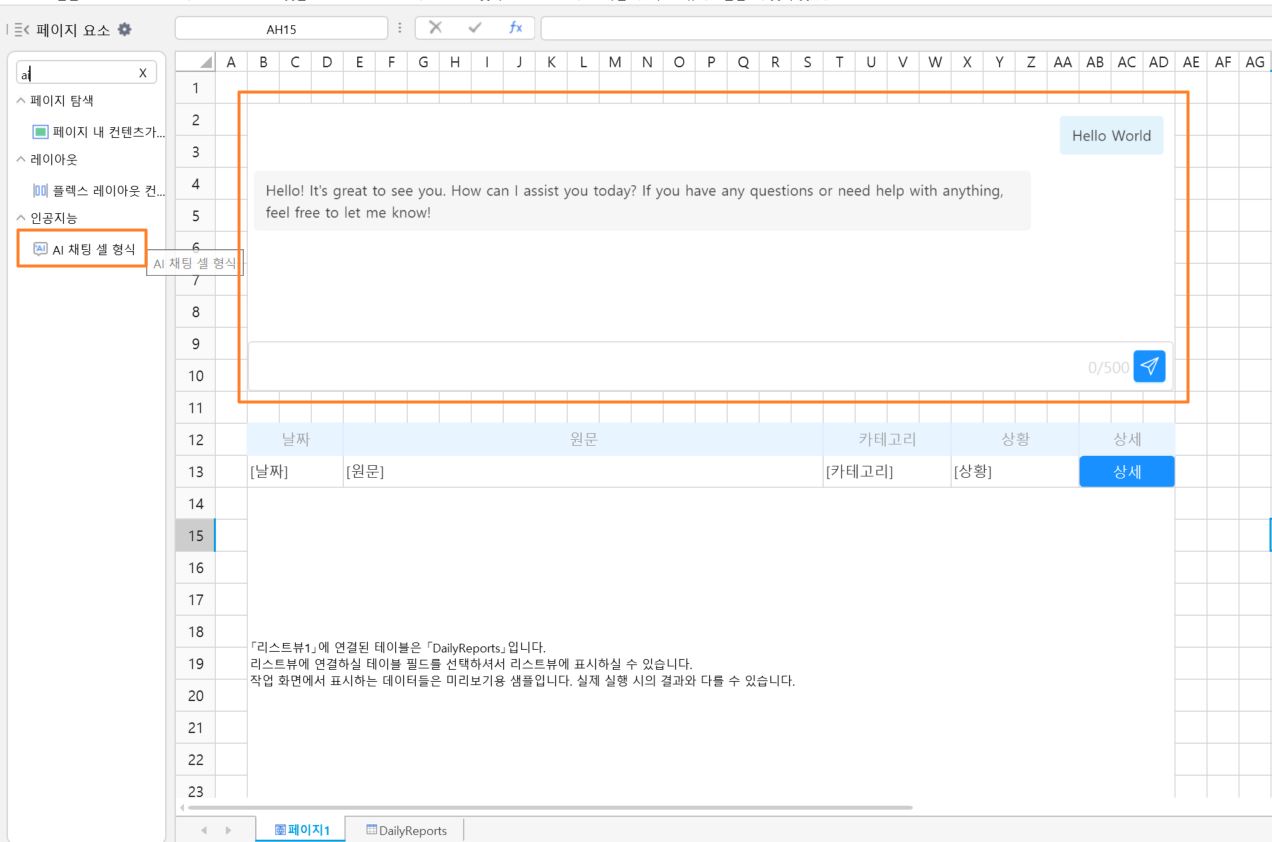Collapse the 레이아웃 section
1272x842 pixels.
point(22,159)
